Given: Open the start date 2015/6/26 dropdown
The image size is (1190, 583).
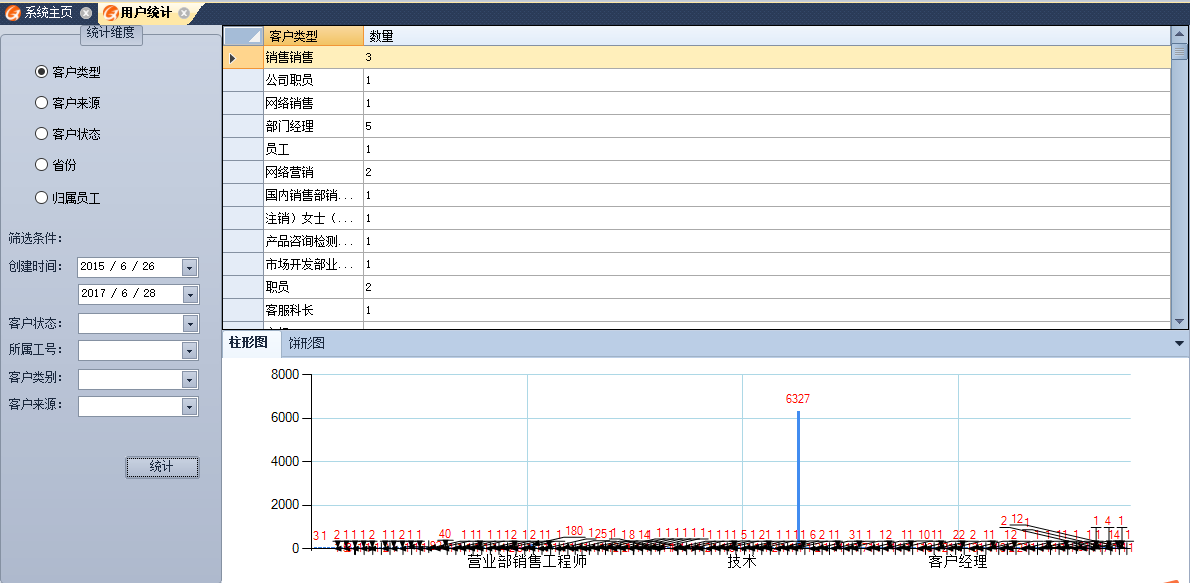Looking at the screenshot, I should [190, 266].
